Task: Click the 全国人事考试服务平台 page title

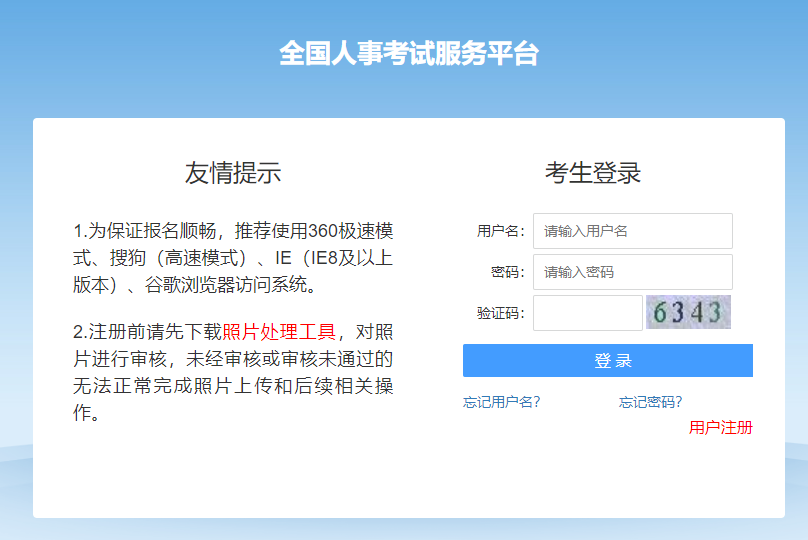Action: click(x=408, y=54)
